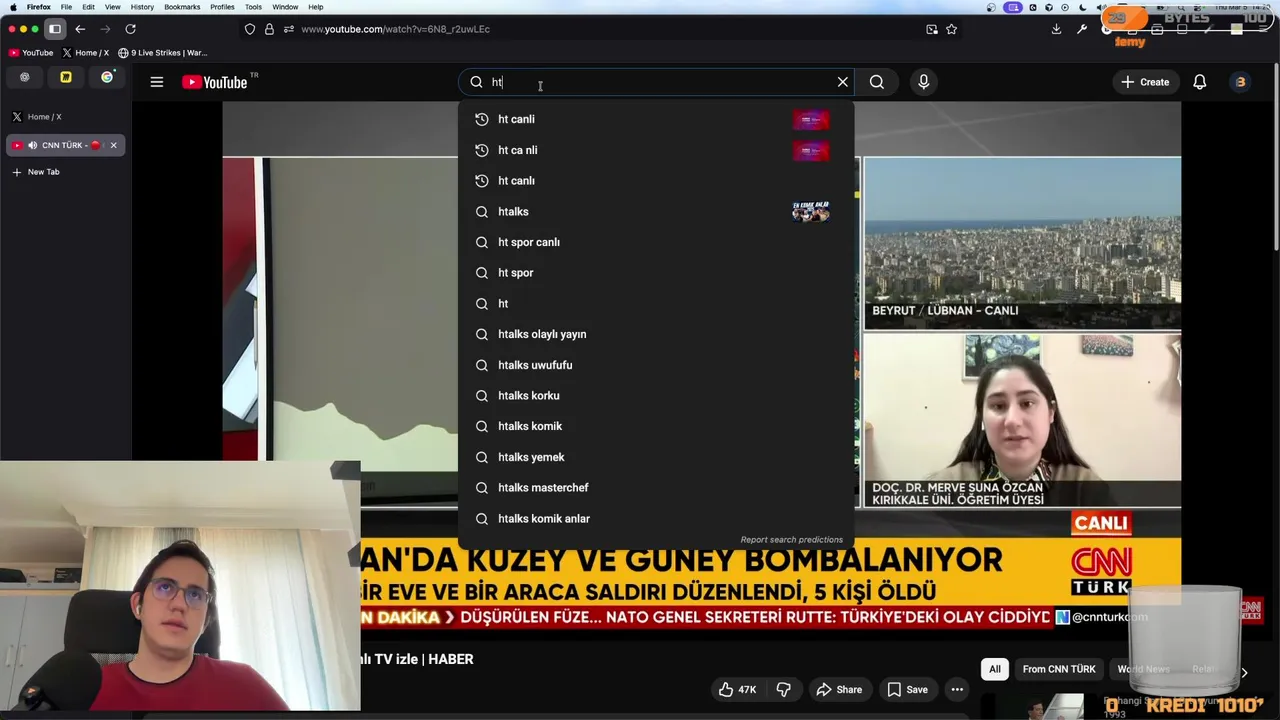The height and width of the screenshot is (720, 1280).
Task: Open the 9 Live Strikes bookmark
Action: (162, 52)
